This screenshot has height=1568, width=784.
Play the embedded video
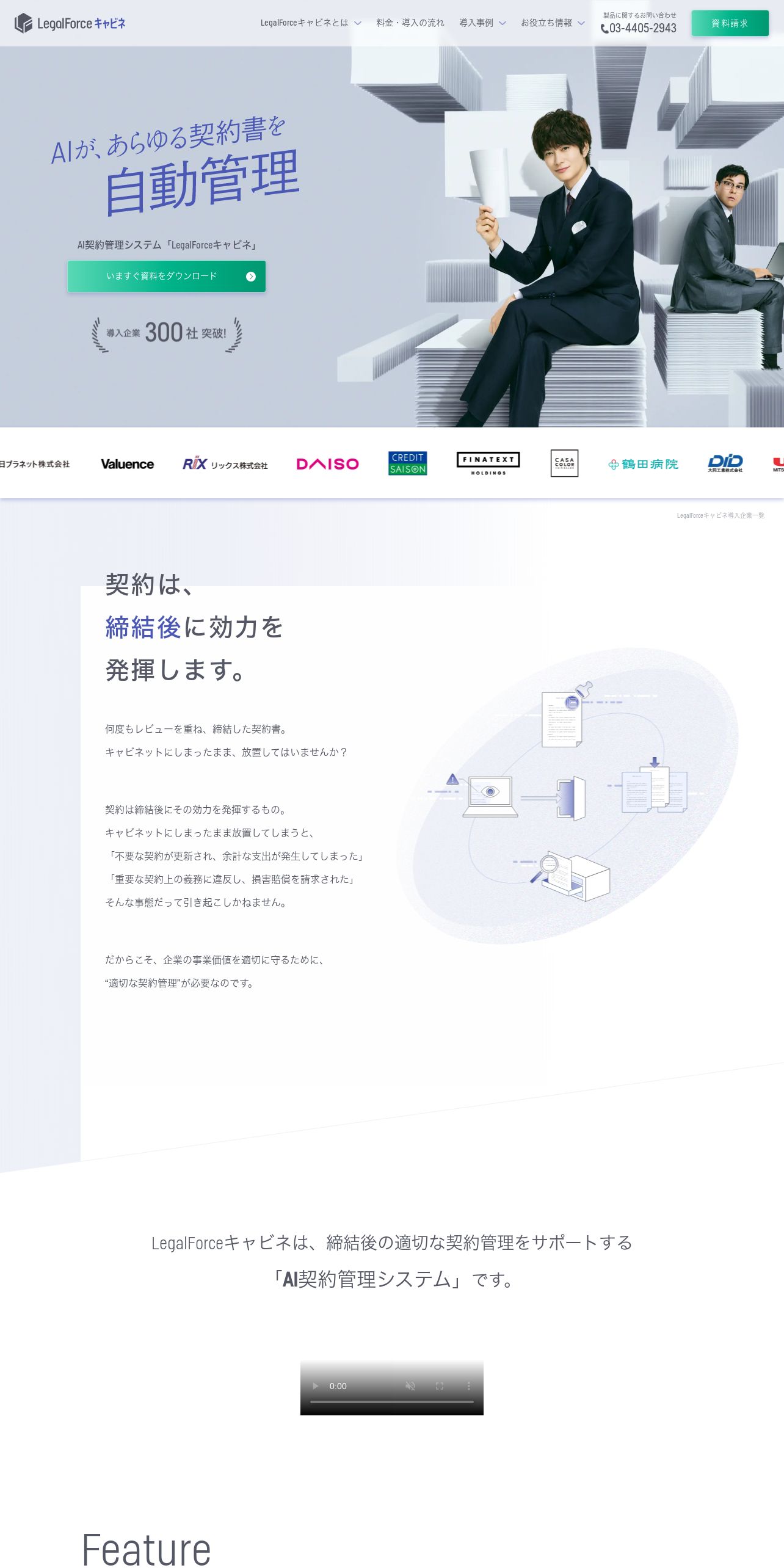pos(316,1386)
